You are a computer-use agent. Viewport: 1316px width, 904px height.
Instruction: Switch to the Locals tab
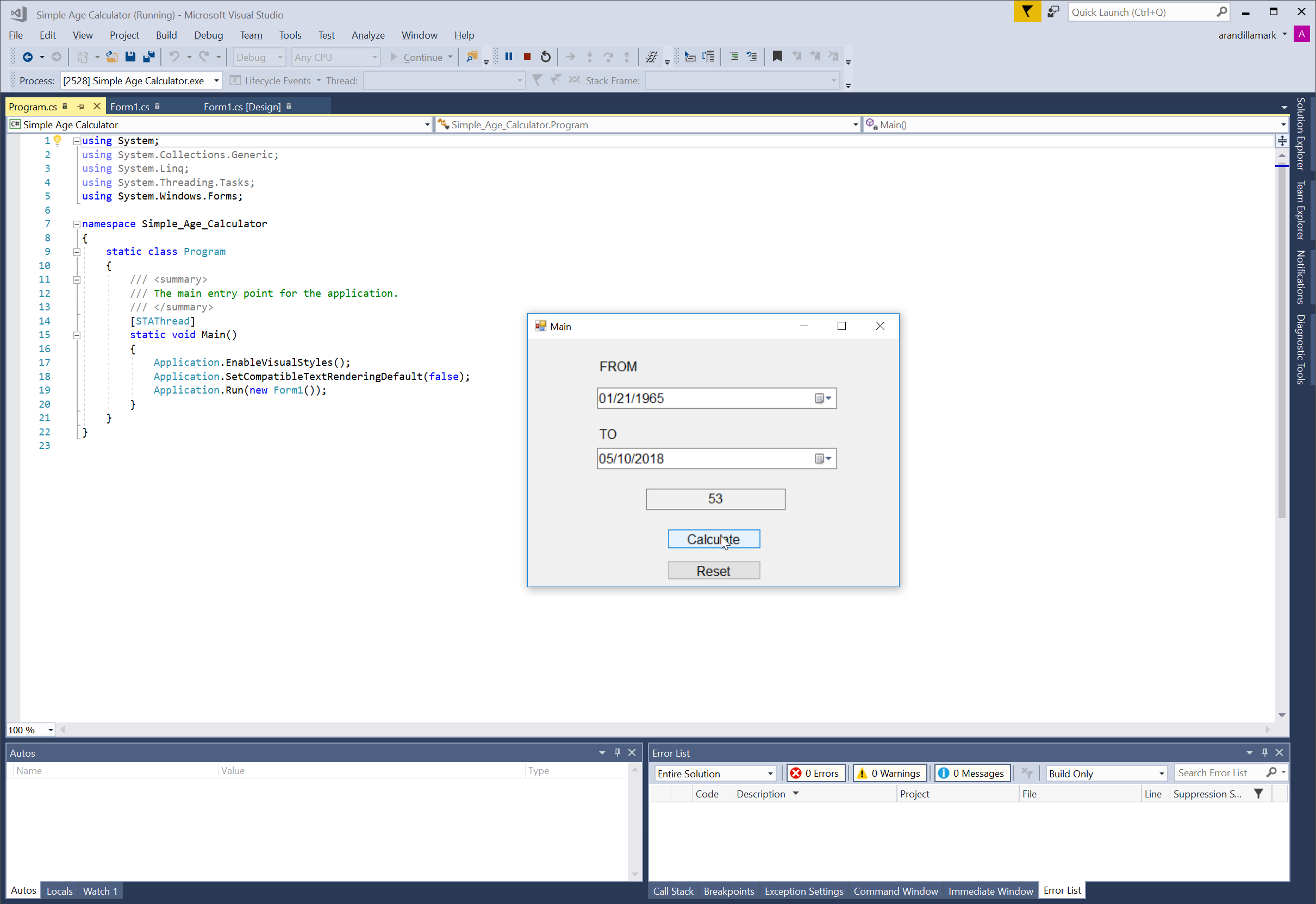click(59, 891)
